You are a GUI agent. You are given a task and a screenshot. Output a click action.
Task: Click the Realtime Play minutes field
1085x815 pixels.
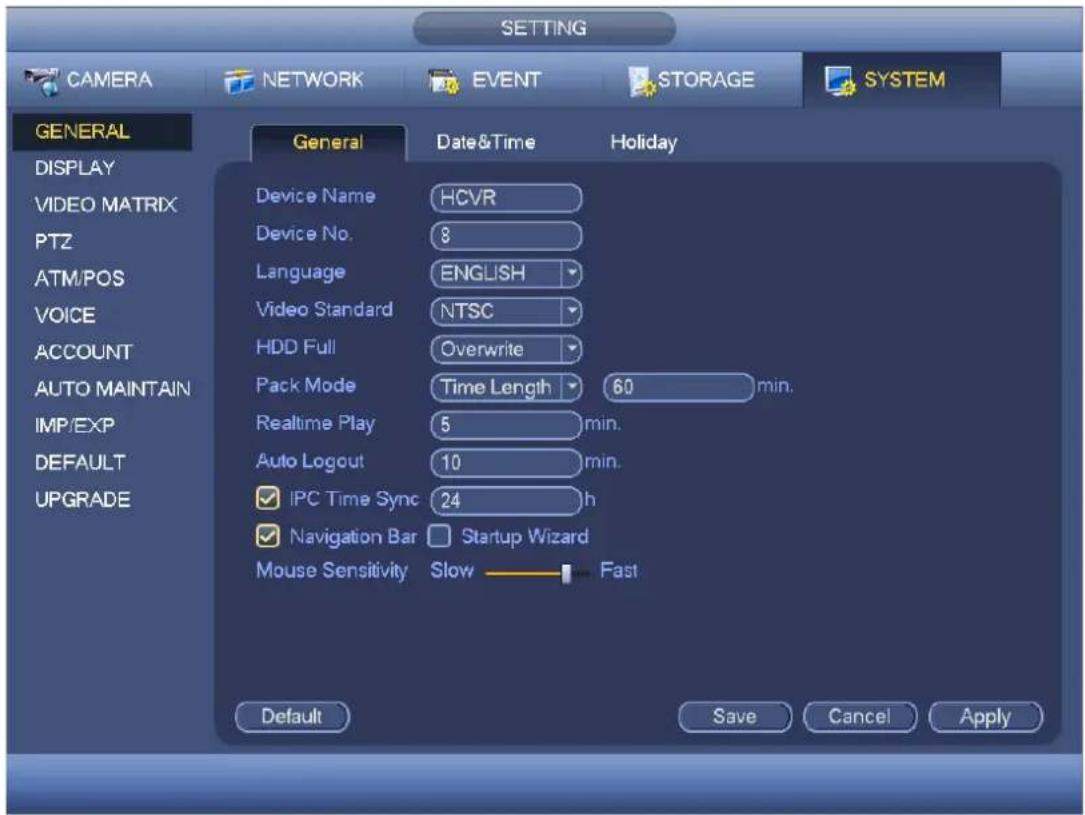506,424
